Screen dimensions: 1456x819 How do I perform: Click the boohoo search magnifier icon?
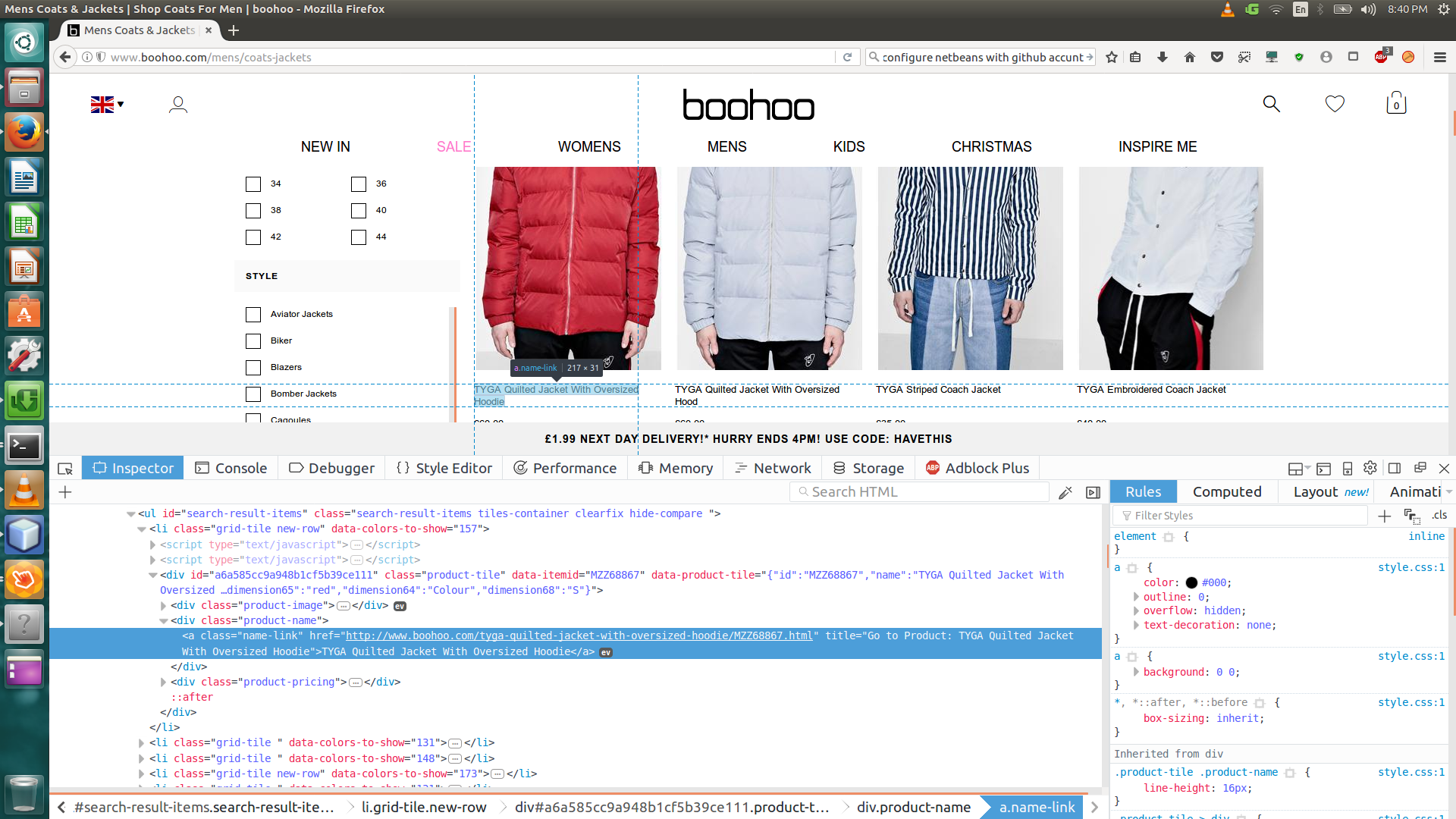(1272, 104)
